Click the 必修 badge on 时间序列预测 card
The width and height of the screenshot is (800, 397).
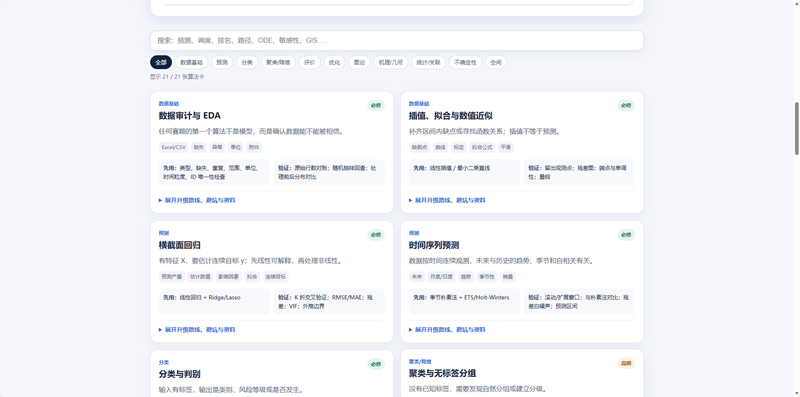(x=626, y=235)
